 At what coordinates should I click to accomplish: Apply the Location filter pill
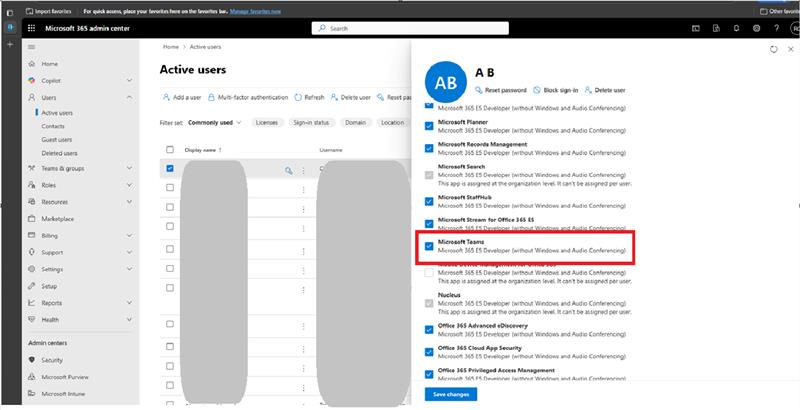392,122
